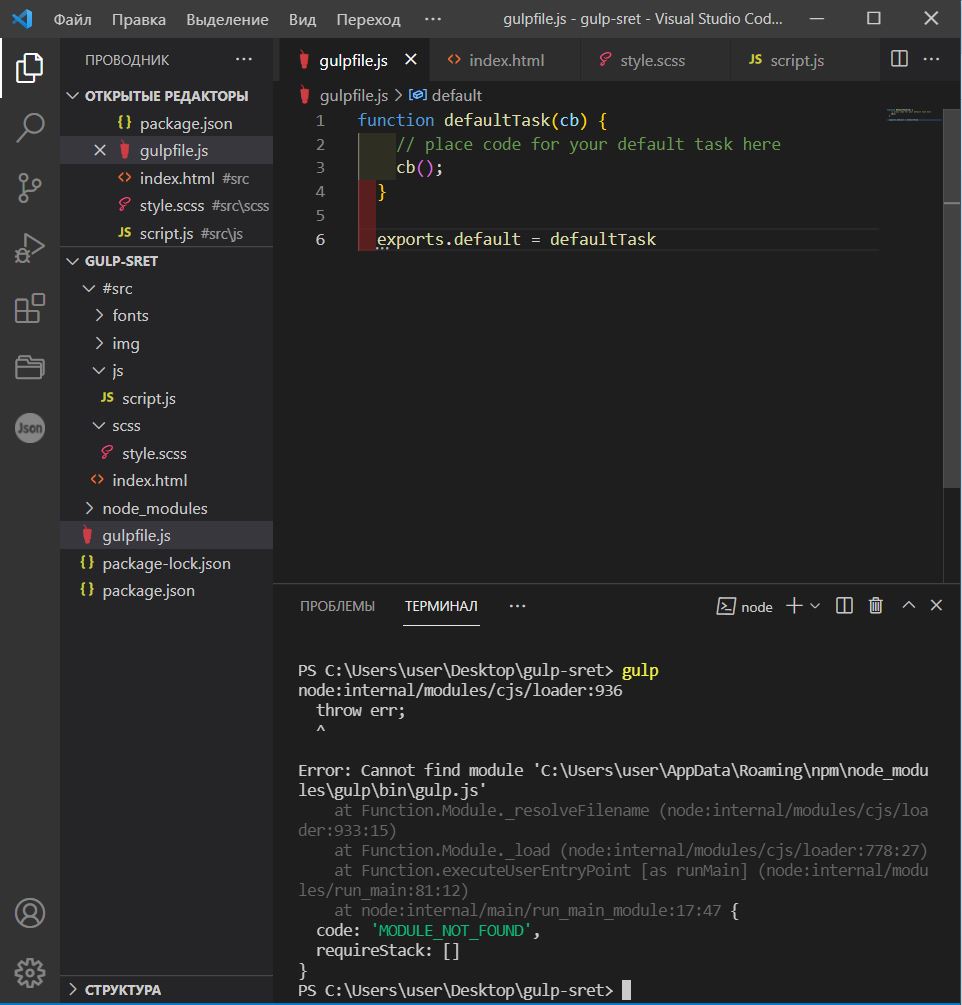Open the Manage gear settings icon

pos(29,973)
